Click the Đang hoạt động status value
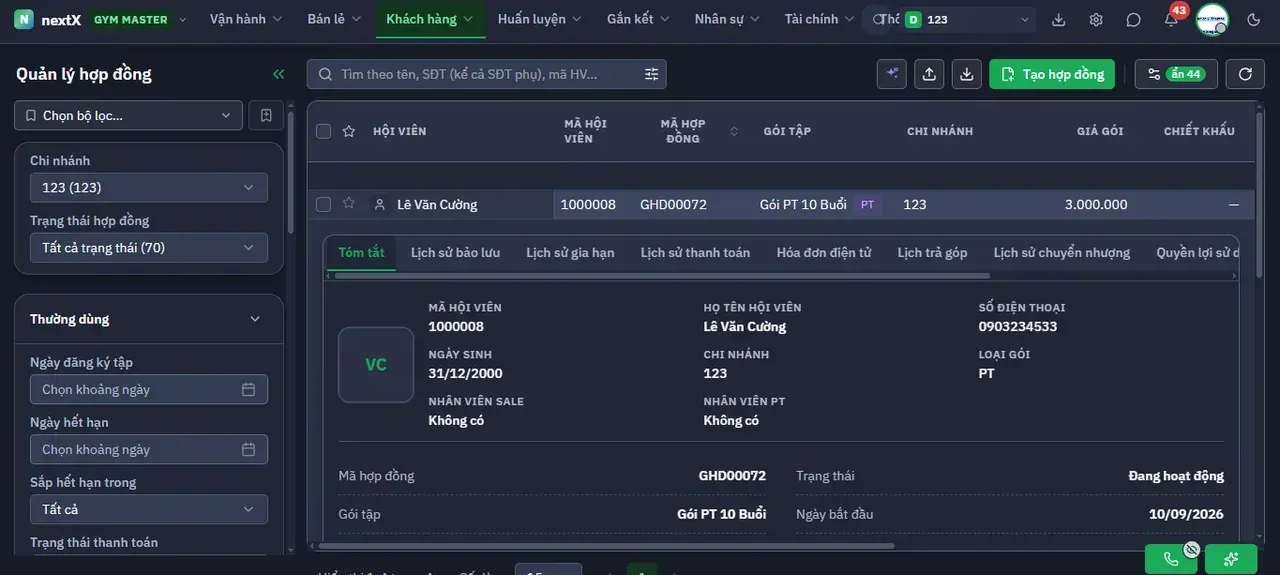 (x=1176, y=476)
